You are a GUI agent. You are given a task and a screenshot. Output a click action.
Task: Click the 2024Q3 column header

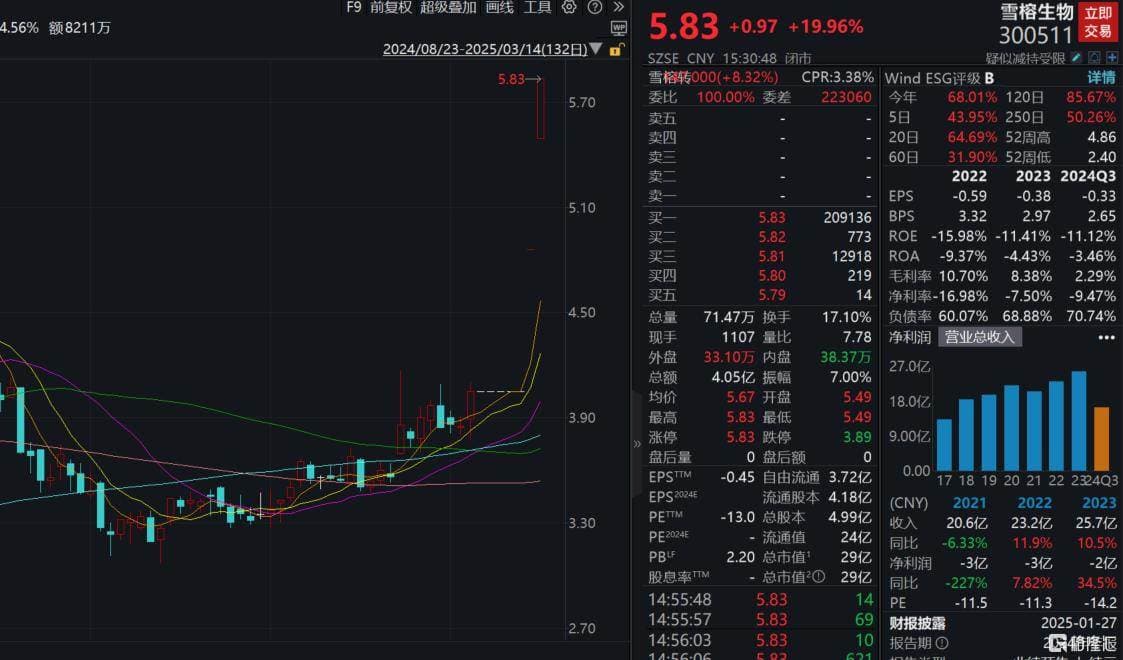1087,176
